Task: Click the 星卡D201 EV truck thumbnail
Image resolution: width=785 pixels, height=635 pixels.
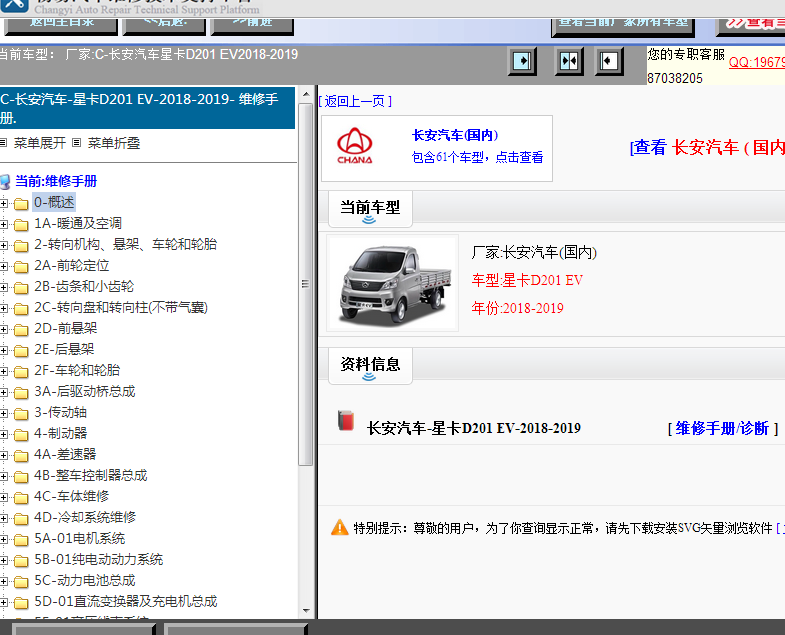Action: [393, 283]
